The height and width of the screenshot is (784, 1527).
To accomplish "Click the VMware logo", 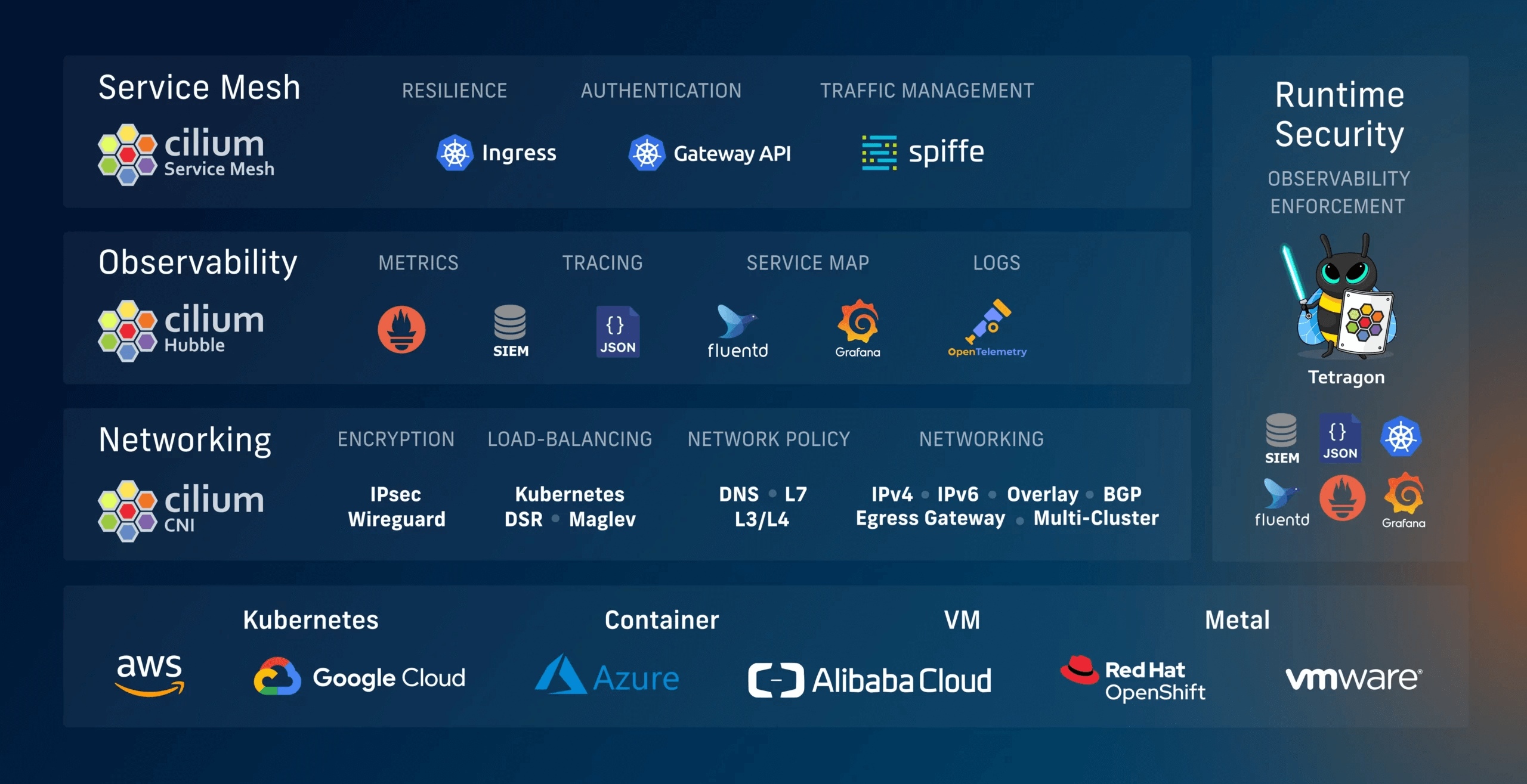I will (1354, 678).
